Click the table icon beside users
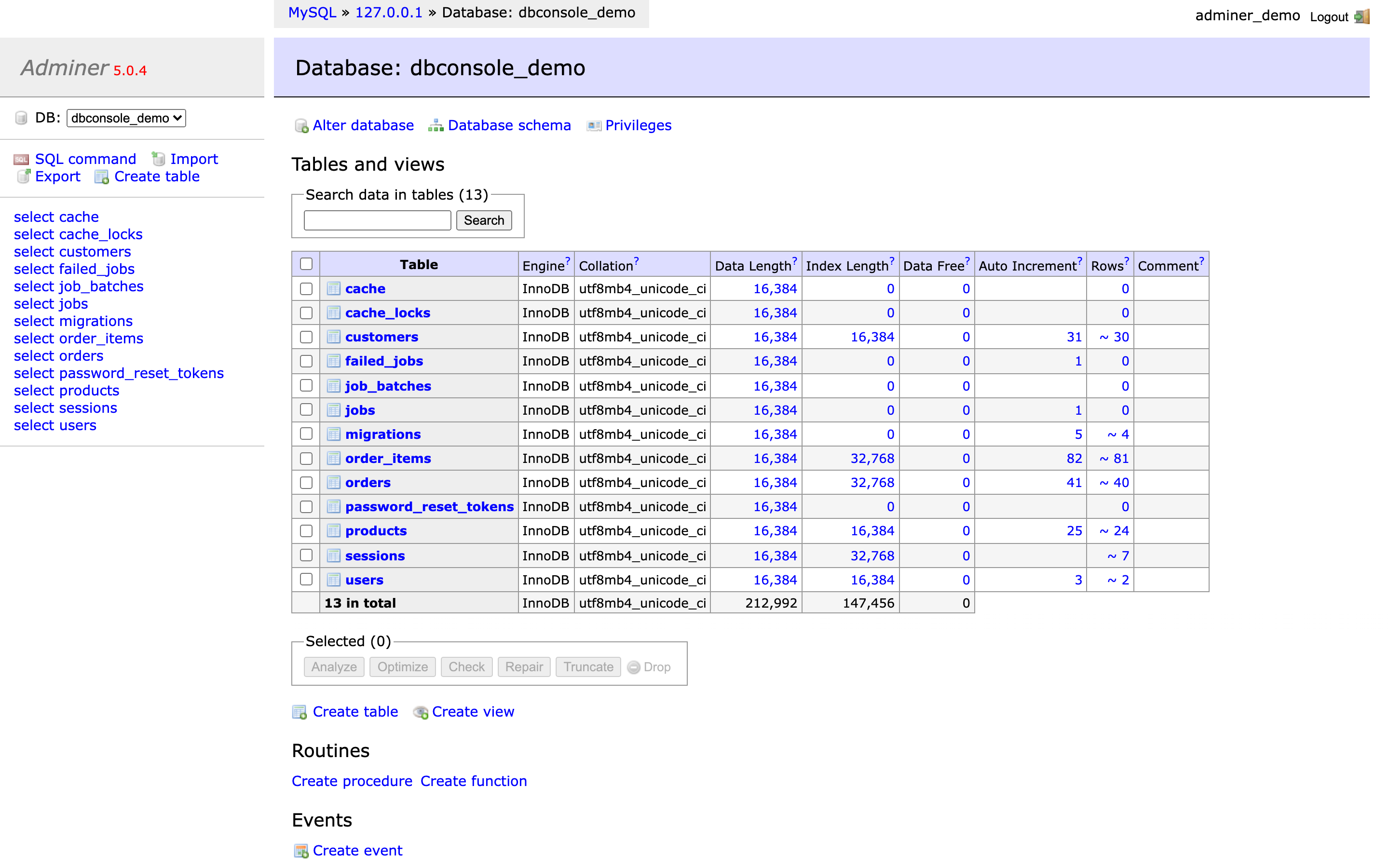 [333, 580]
